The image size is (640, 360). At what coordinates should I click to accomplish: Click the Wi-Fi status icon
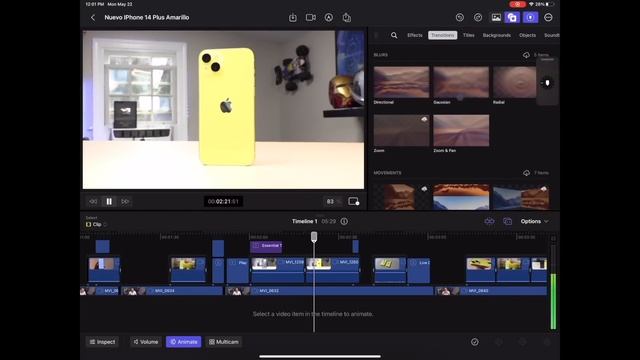point(531,4)
